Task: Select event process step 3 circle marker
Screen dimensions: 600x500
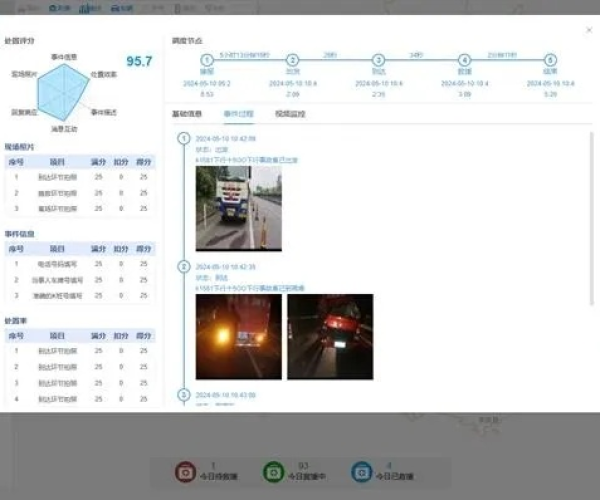Action: click(184, 394)
